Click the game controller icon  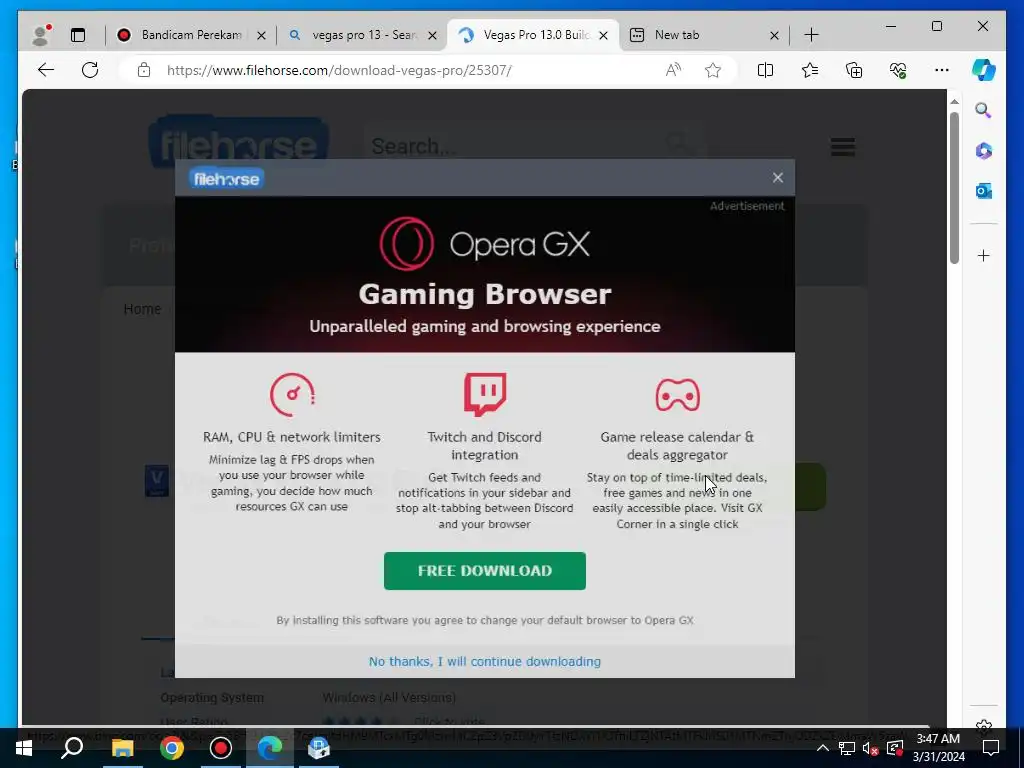point(677,394)
